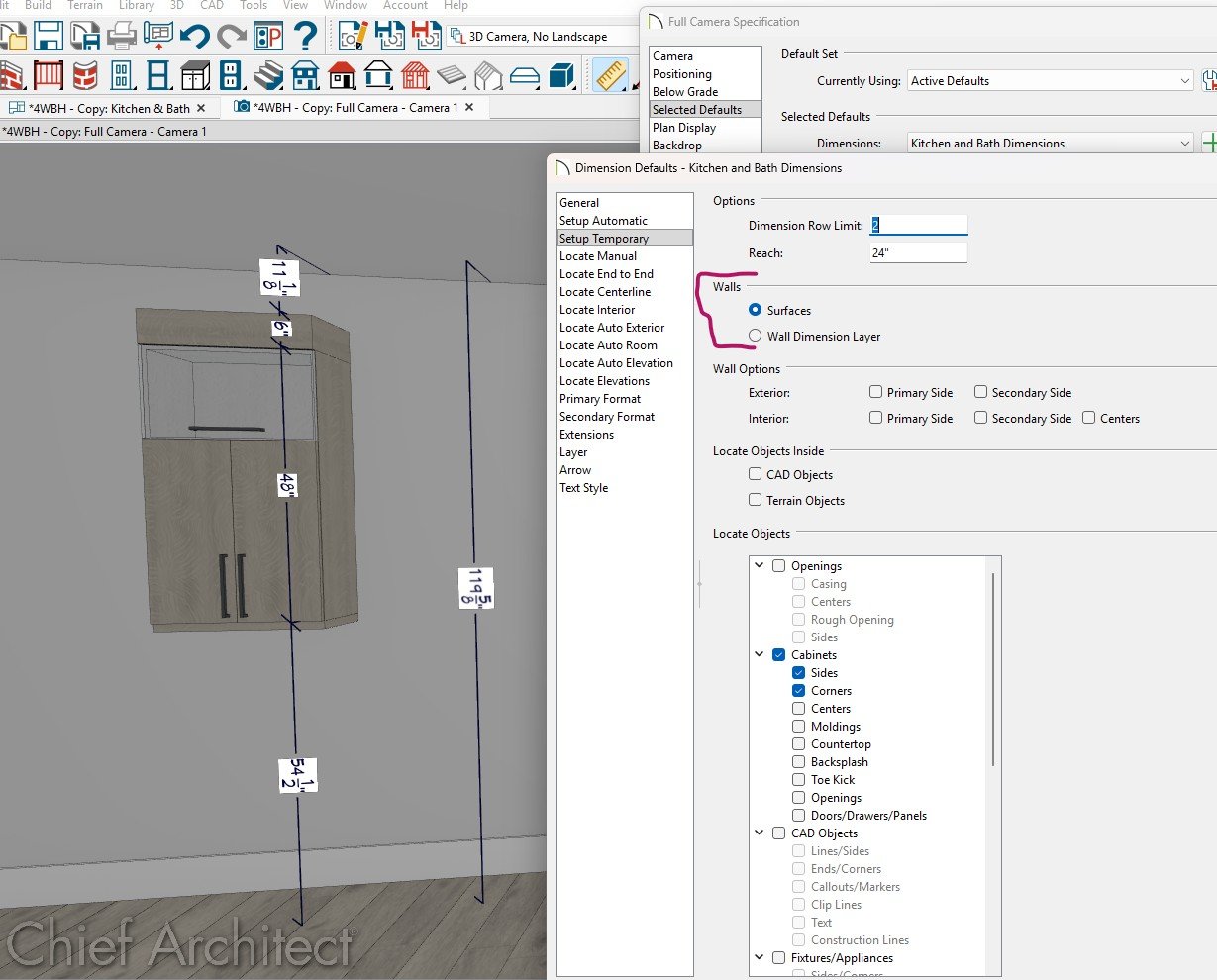Click the Undo arrow icon

[x=195, y=37]
